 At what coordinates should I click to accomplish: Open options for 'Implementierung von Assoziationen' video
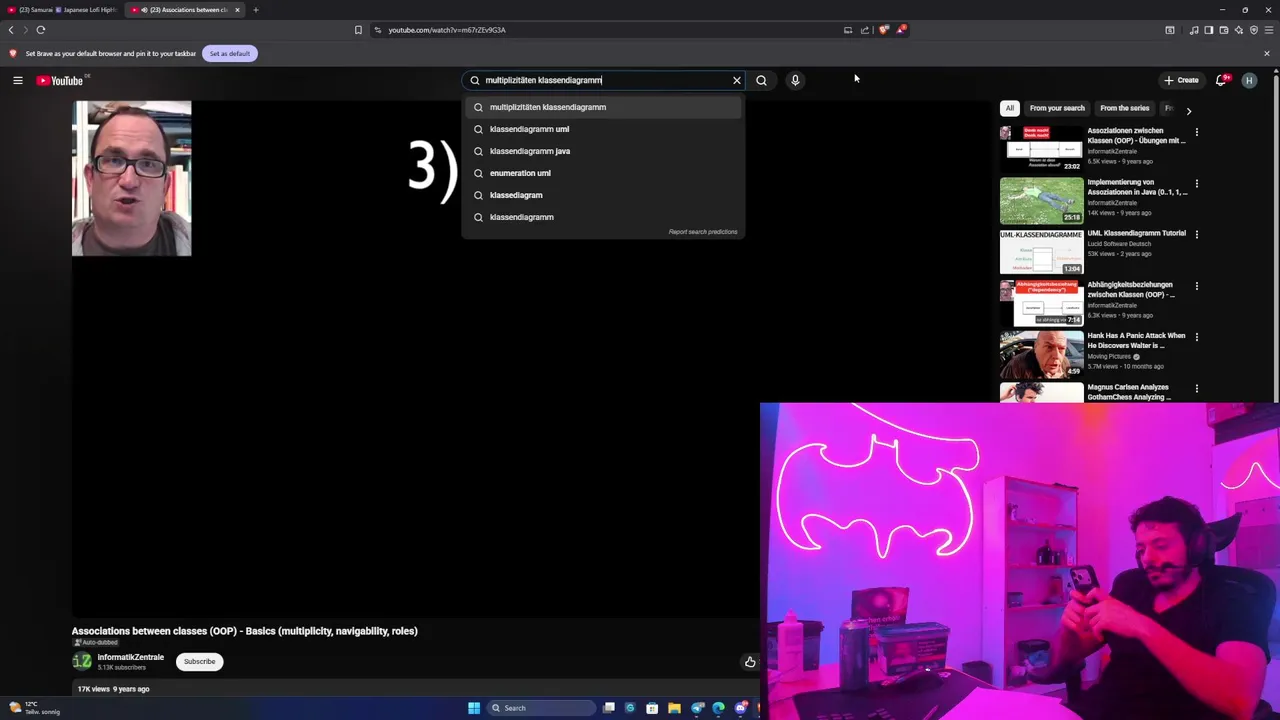pyautogui.click(x=1196, y=183)
